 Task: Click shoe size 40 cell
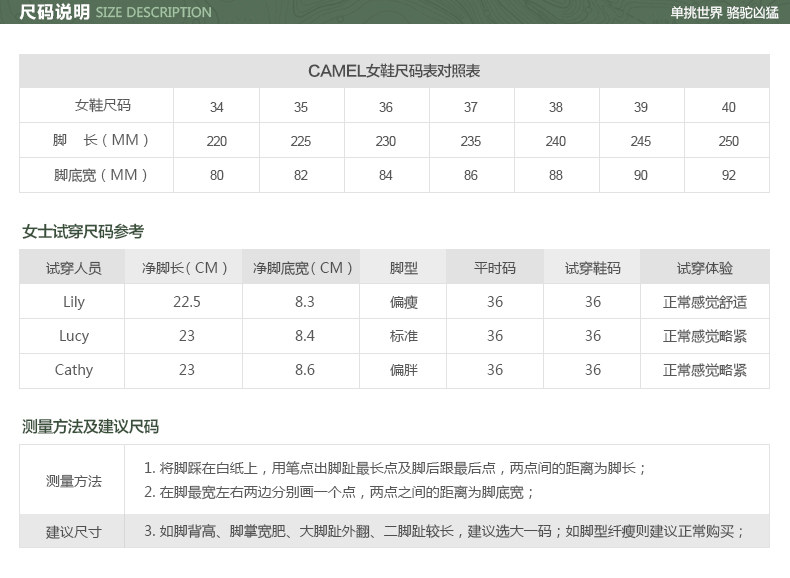[x=729, y=107]
